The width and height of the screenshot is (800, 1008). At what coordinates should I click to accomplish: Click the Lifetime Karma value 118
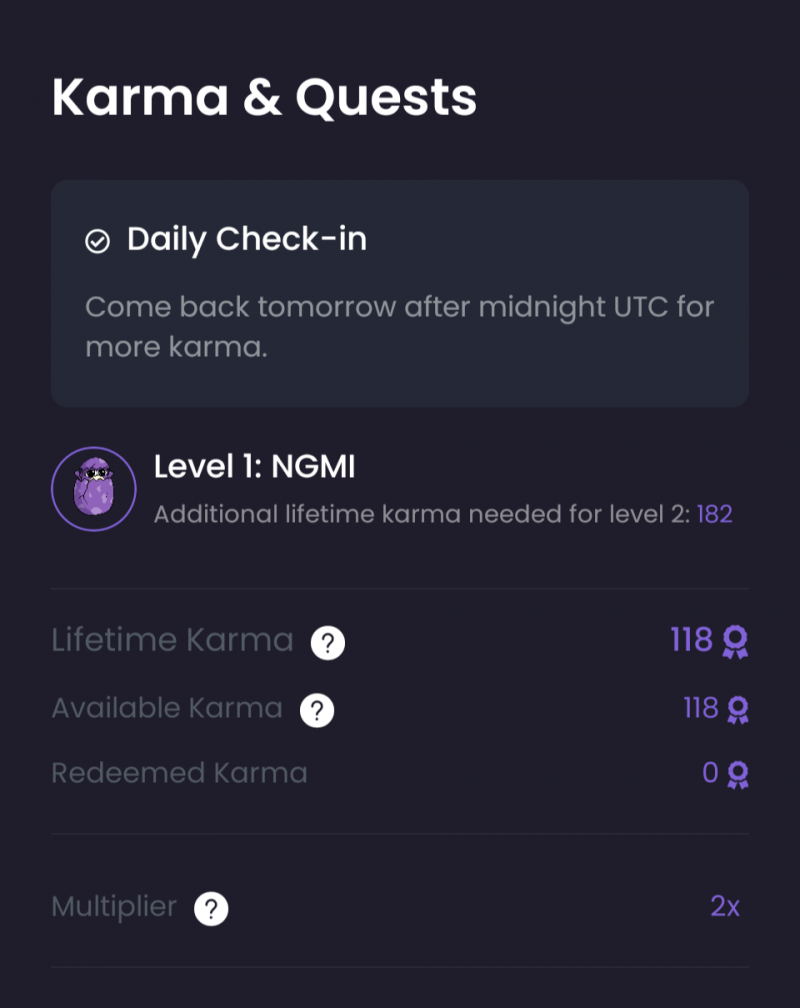tap(691, 640)
